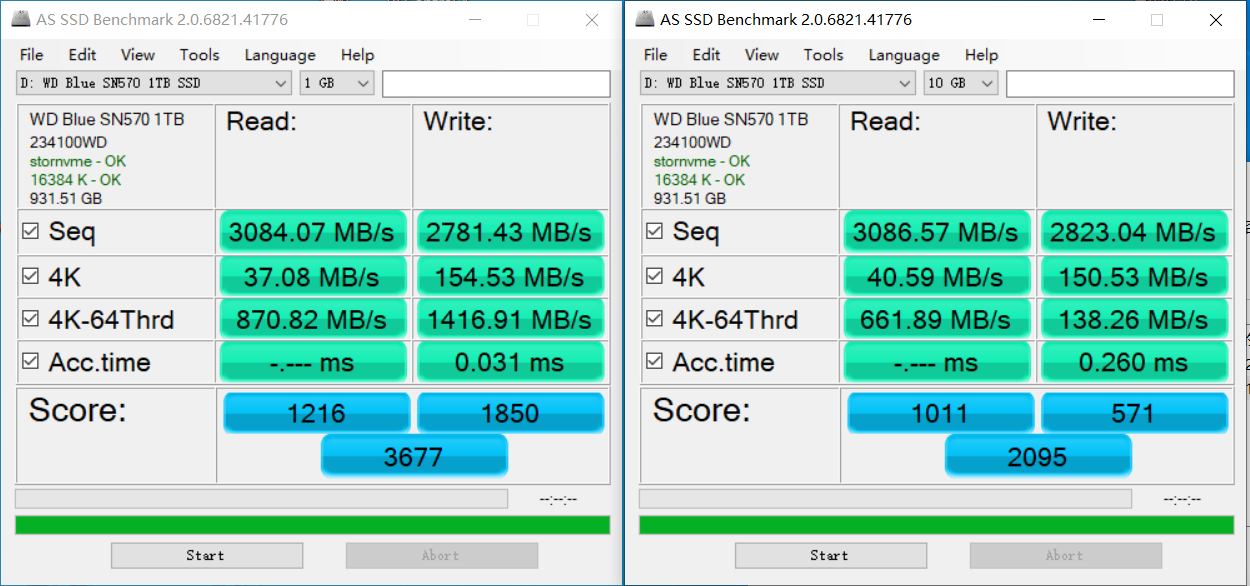
Task: Open Help menu in right window
Action: (x=981, y=55)
